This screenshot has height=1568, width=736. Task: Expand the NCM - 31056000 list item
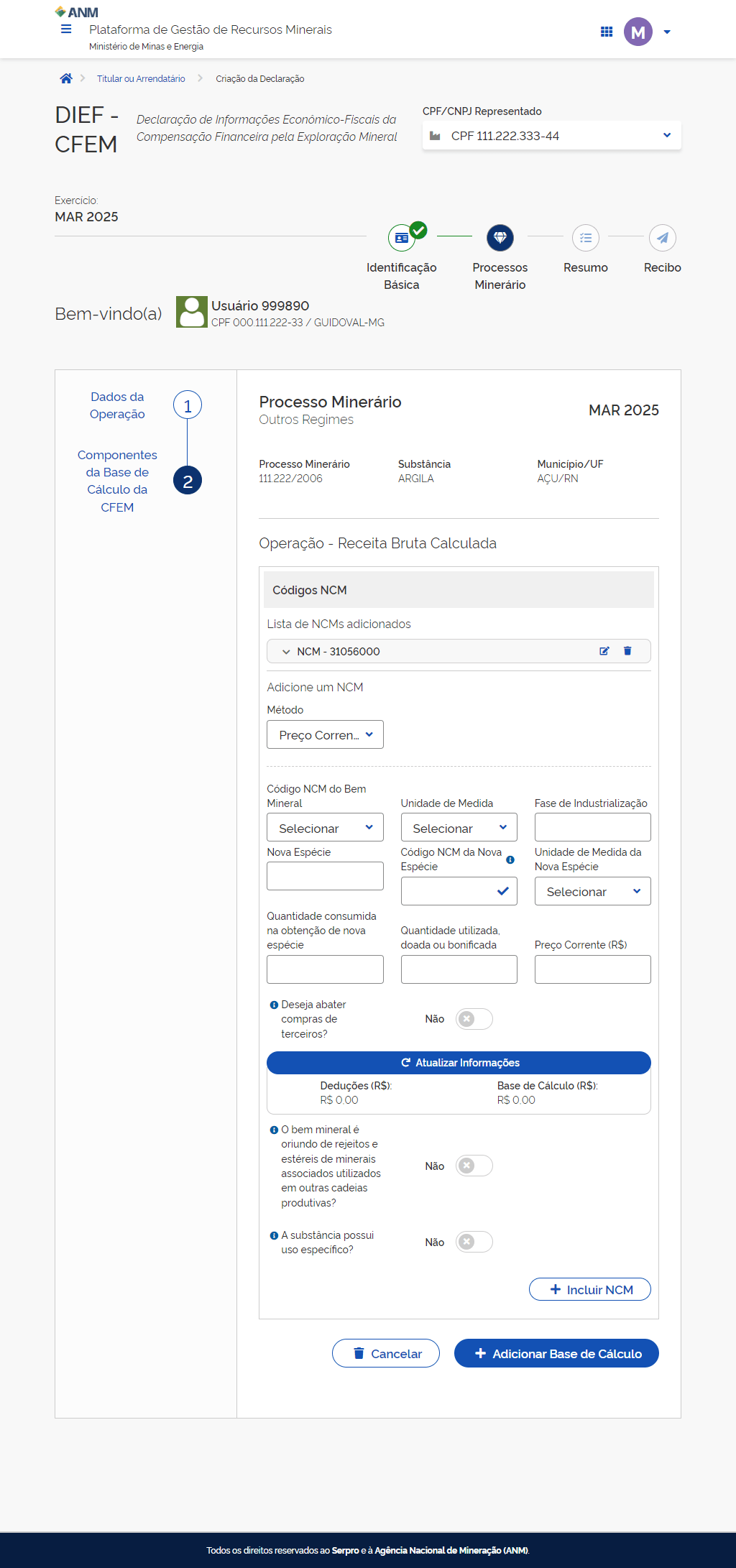(286, 652)
